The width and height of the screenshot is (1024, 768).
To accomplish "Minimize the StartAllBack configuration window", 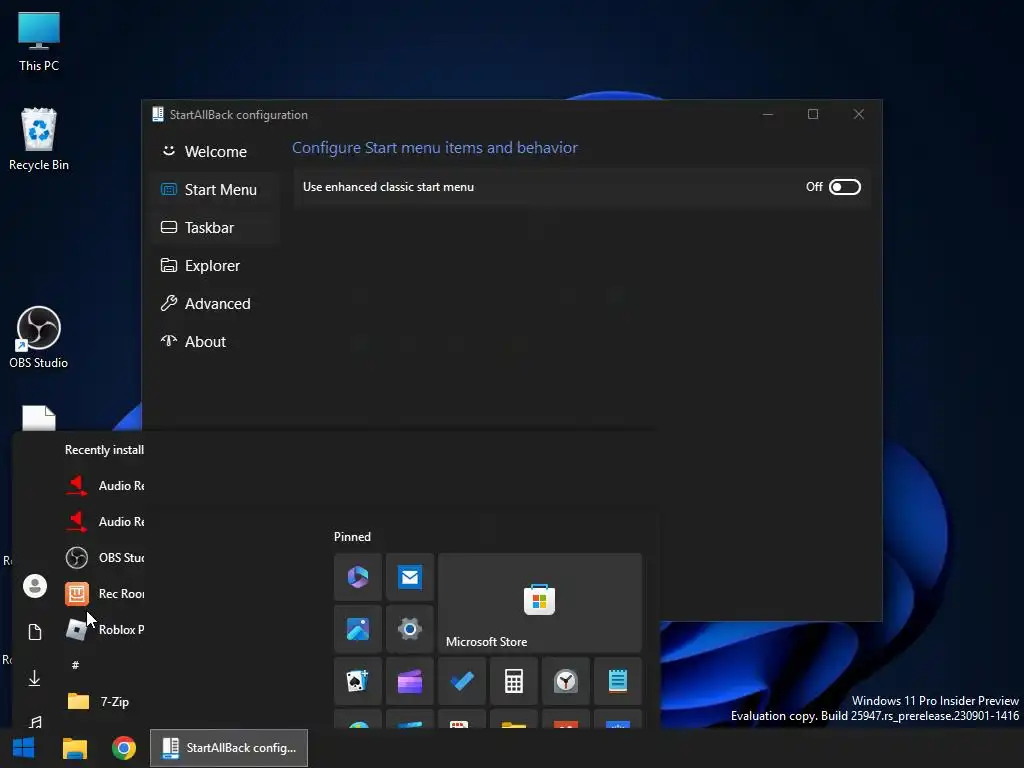I will coord(768,114).
